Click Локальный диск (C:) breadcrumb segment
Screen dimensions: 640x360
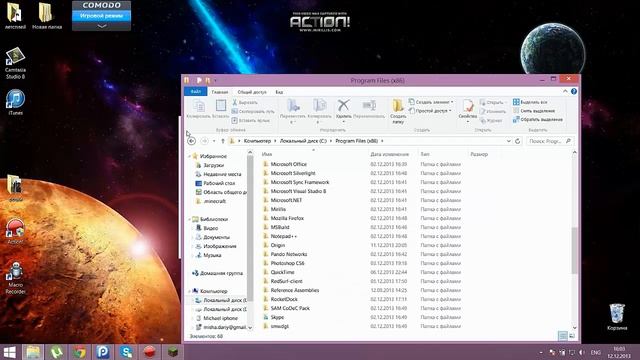303,141
